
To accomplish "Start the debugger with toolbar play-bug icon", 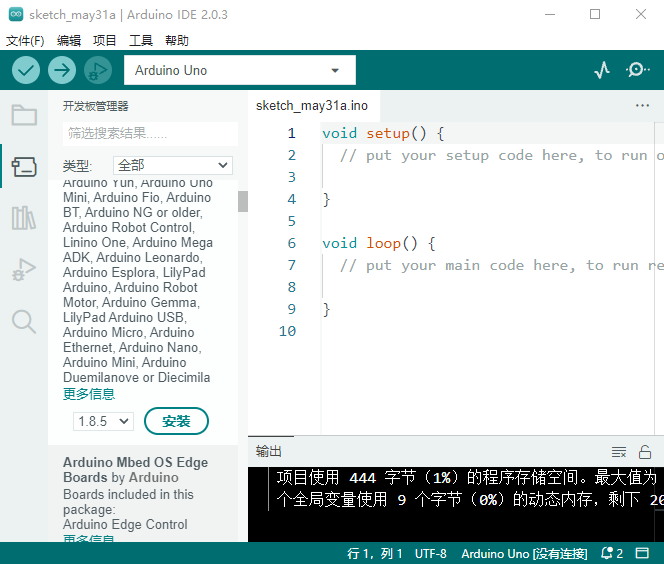I will click(x=98, y=70).
